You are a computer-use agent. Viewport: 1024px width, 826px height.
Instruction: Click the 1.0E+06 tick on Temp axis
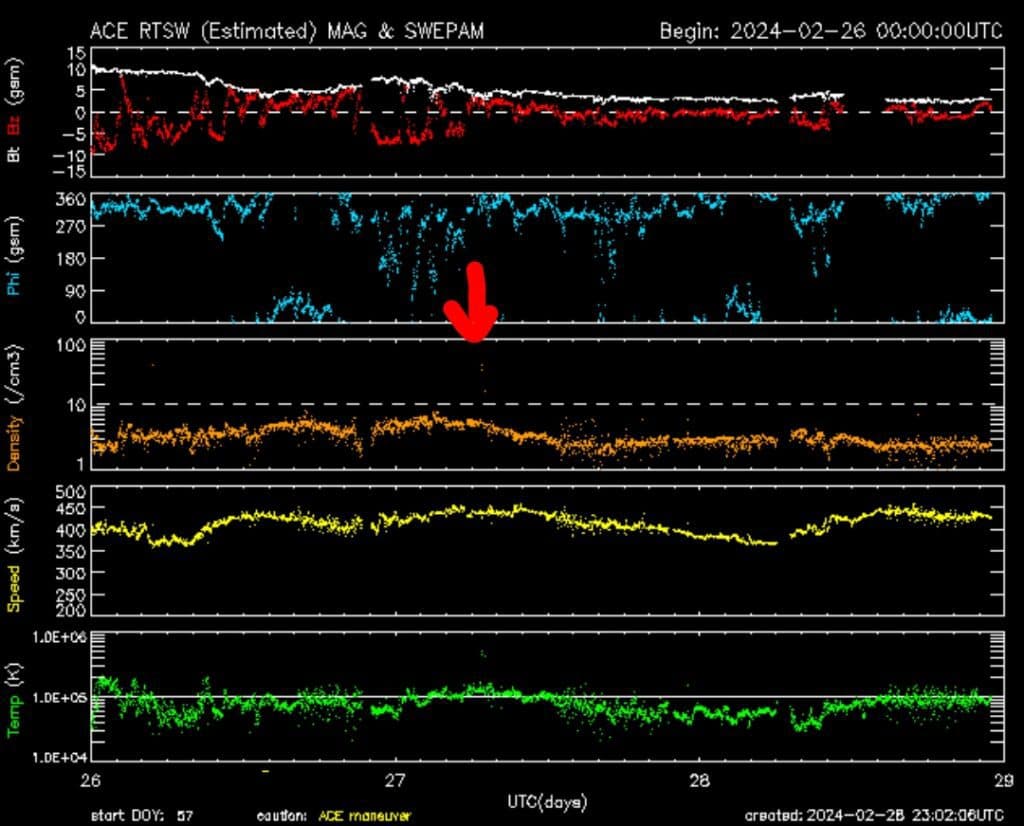(x=57, y=637)
